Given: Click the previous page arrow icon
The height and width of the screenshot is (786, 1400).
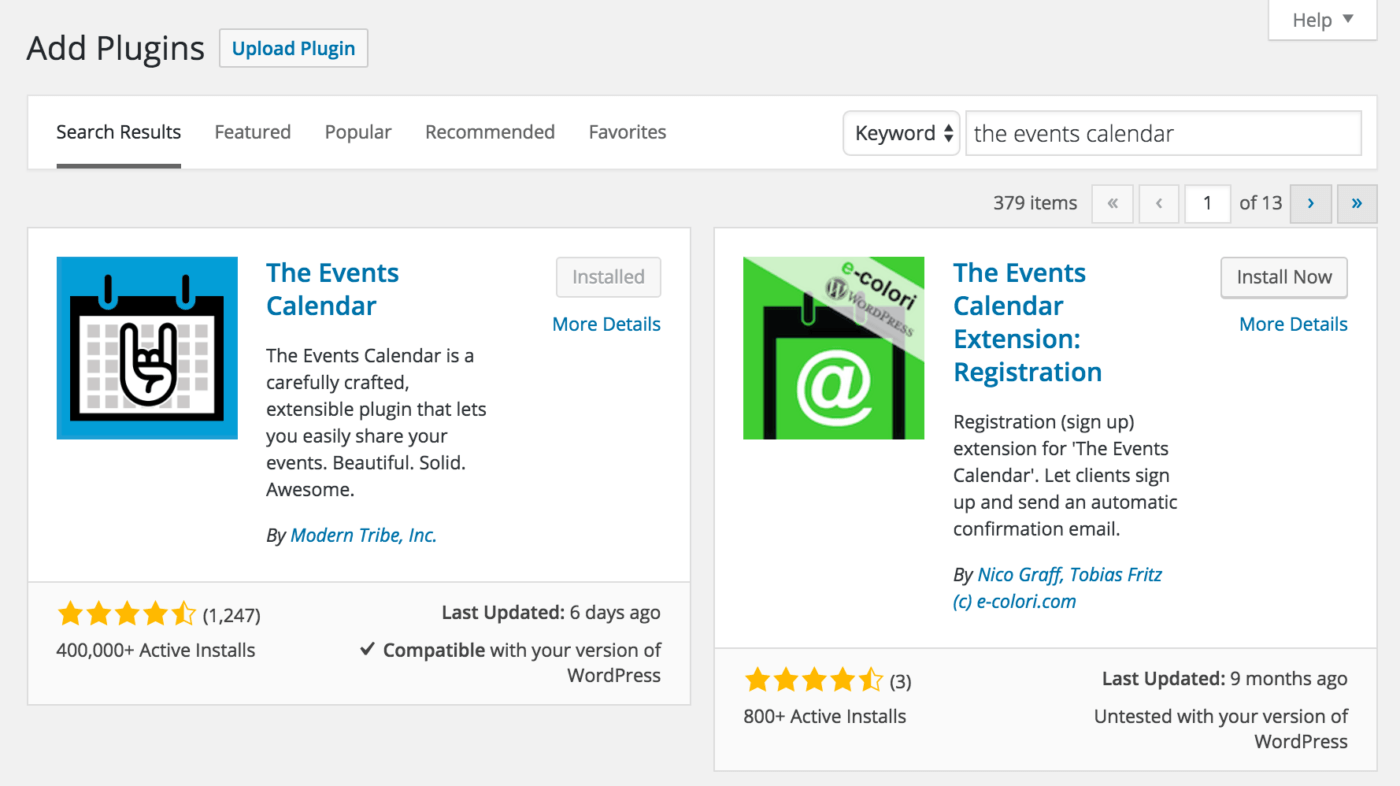Looking at the screenshot, I should click(1158, 203).
